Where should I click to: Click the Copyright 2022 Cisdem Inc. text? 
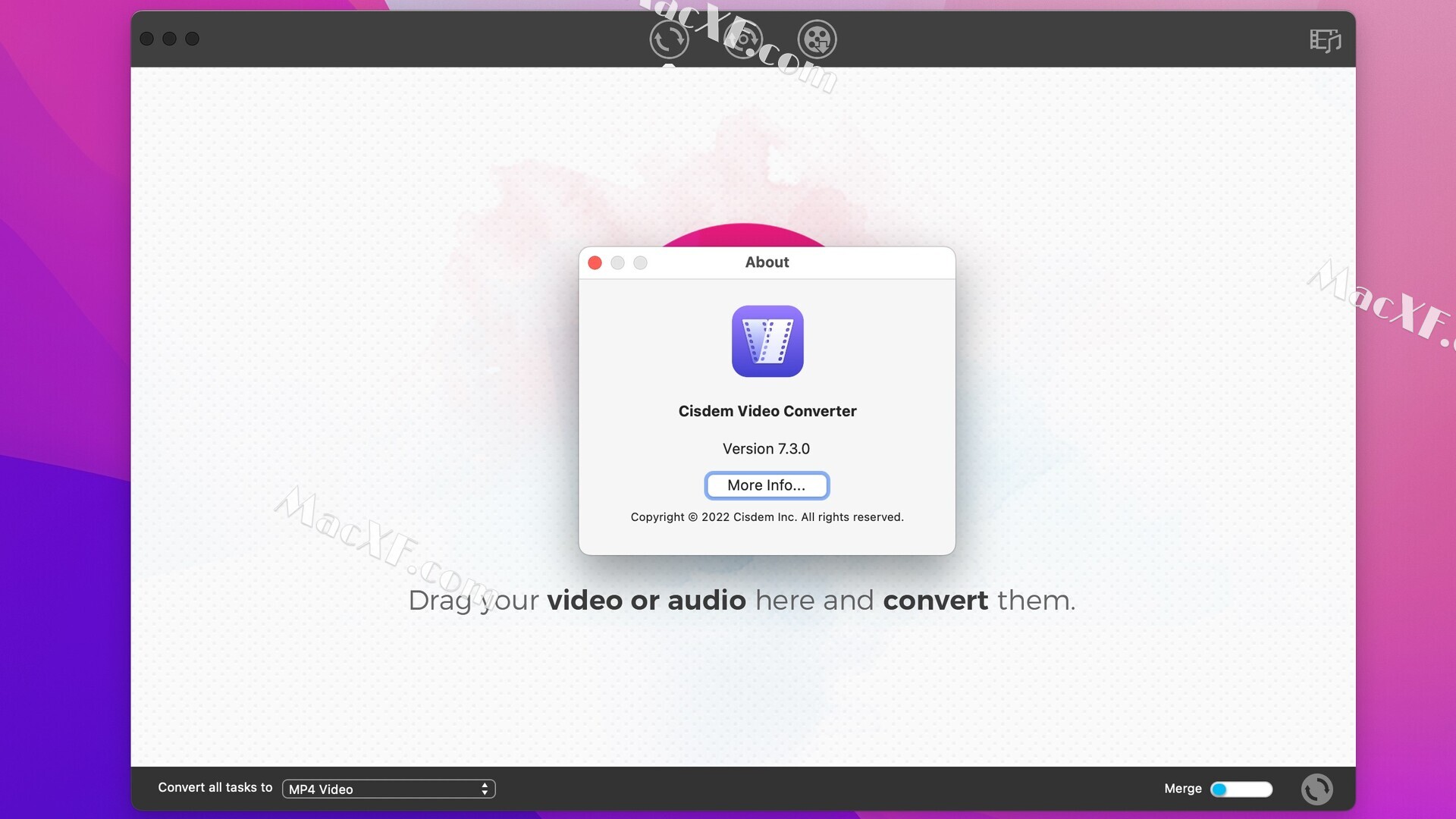click(767, 517)
